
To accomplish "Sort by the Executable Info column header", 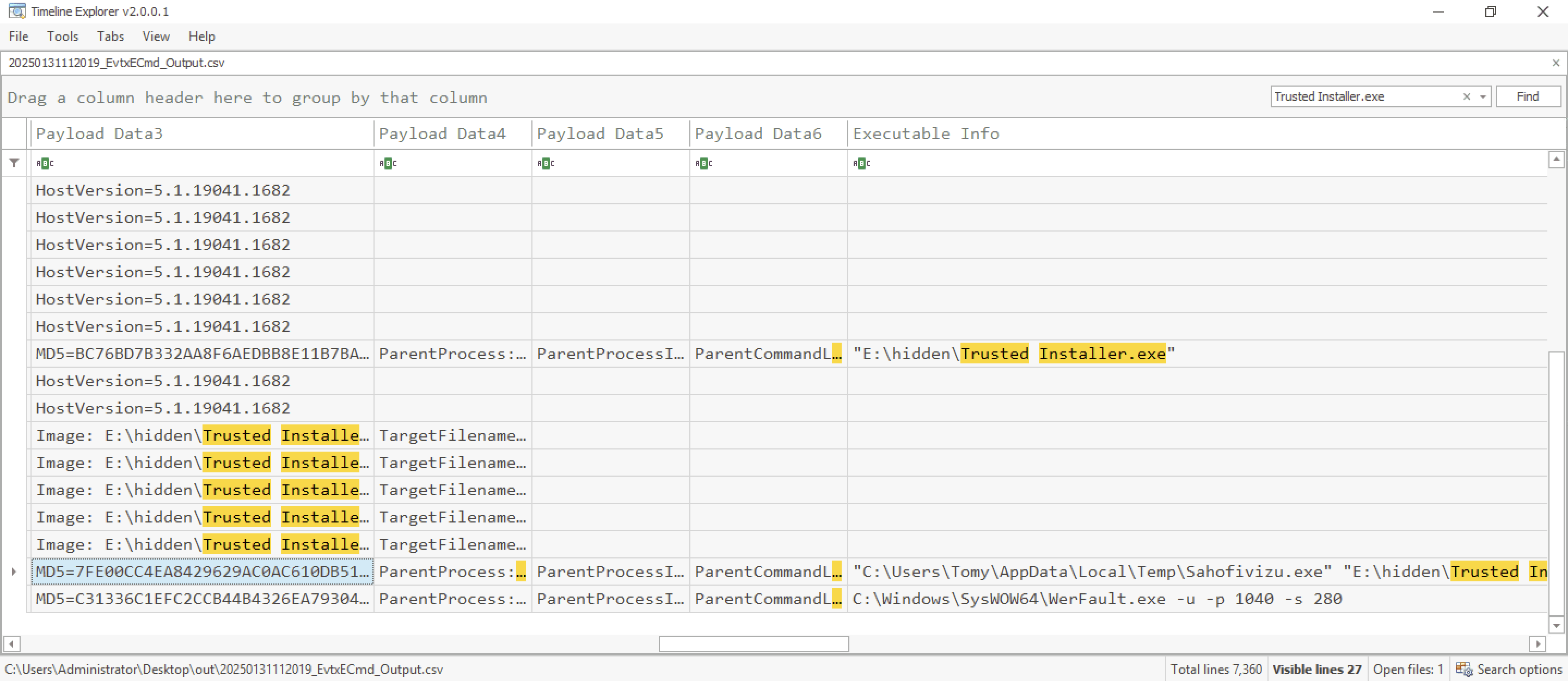I will coord(925,133).
